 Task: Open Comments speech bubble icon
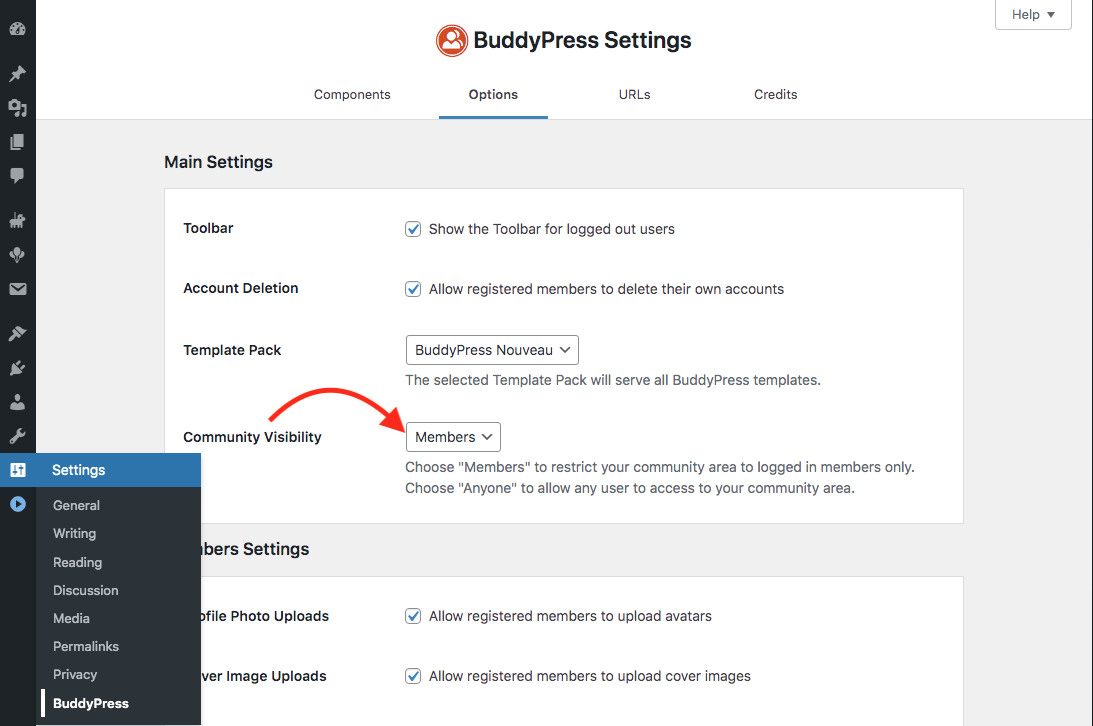coord(17,175)
